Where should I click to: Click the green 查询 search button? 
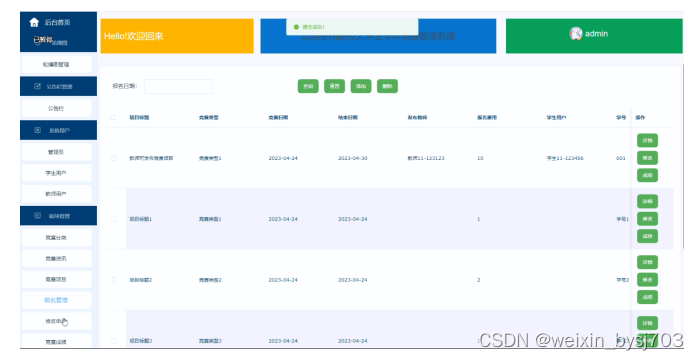tap(308, 86)
